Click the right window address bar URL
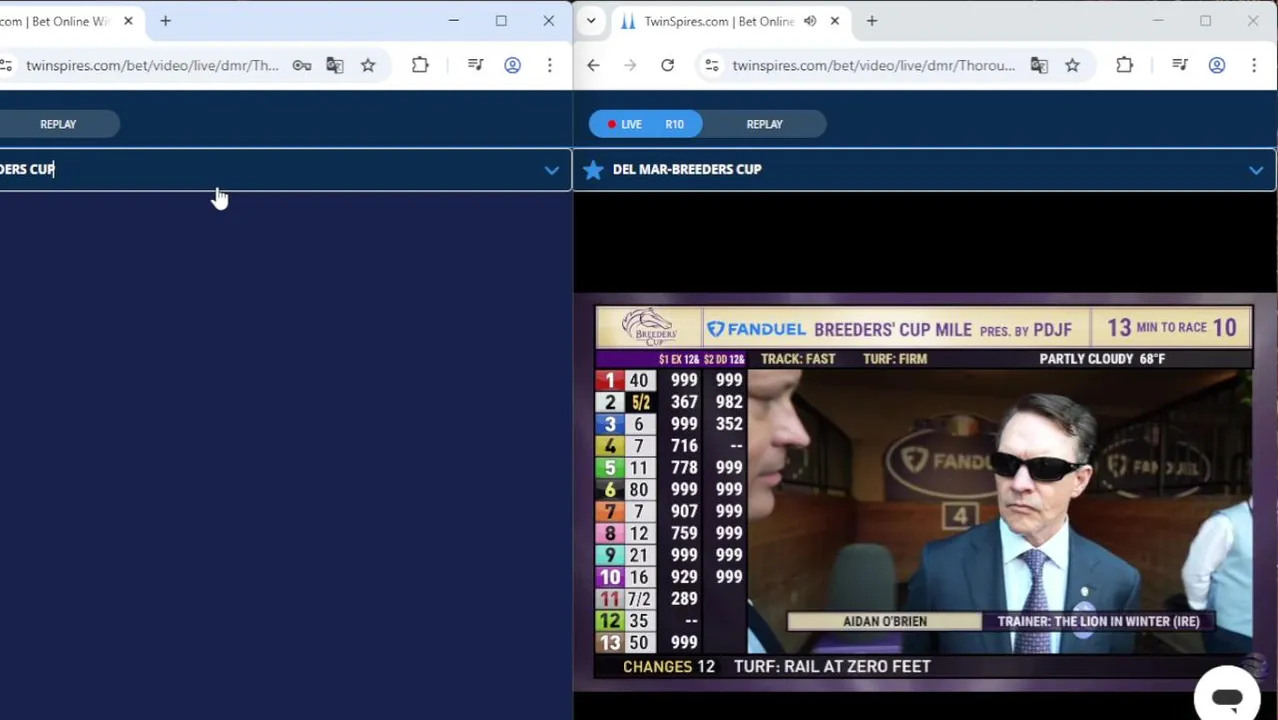 pos(873,66)
